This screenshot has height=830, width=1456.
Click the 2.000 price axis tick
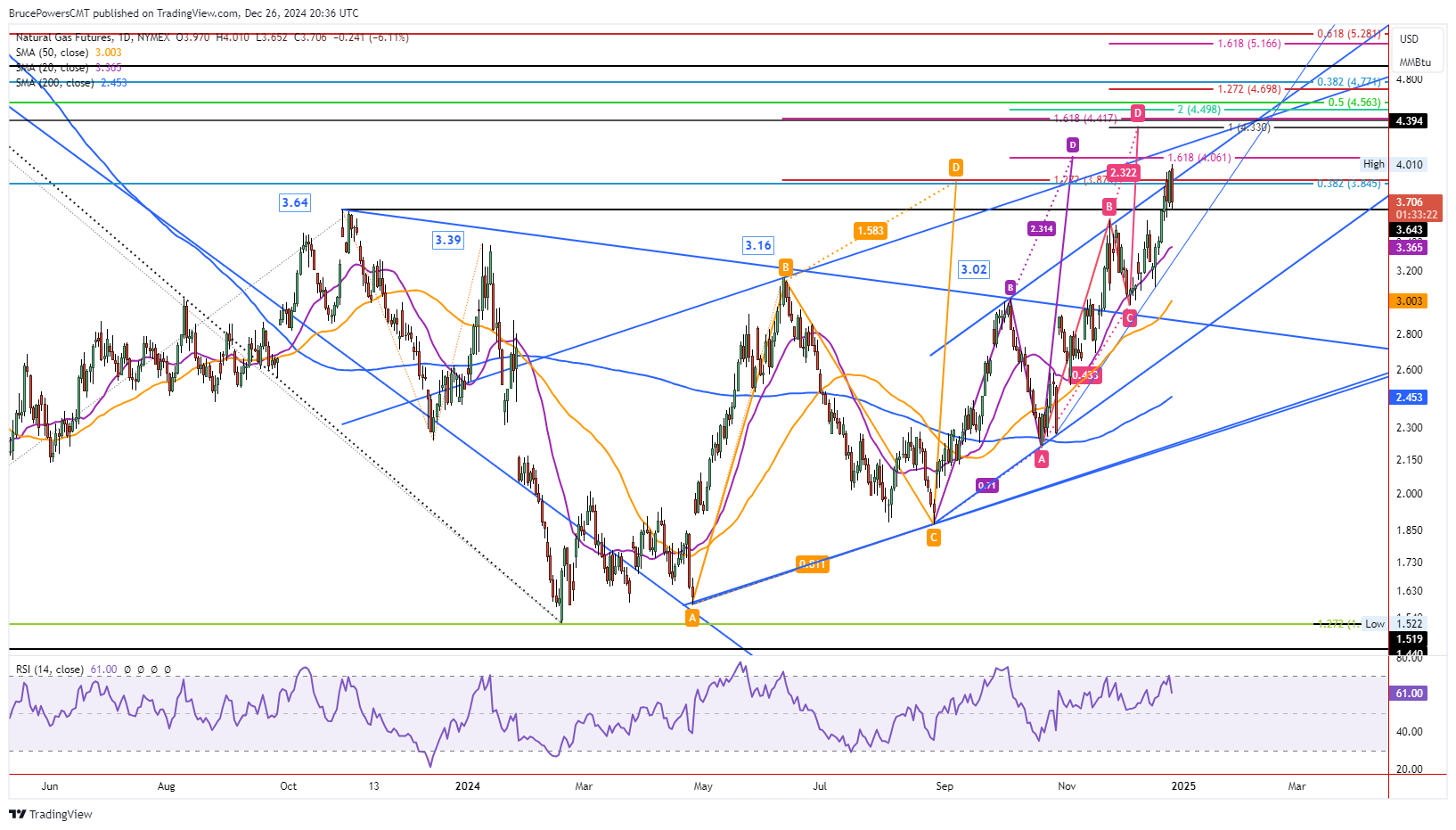1409,494
